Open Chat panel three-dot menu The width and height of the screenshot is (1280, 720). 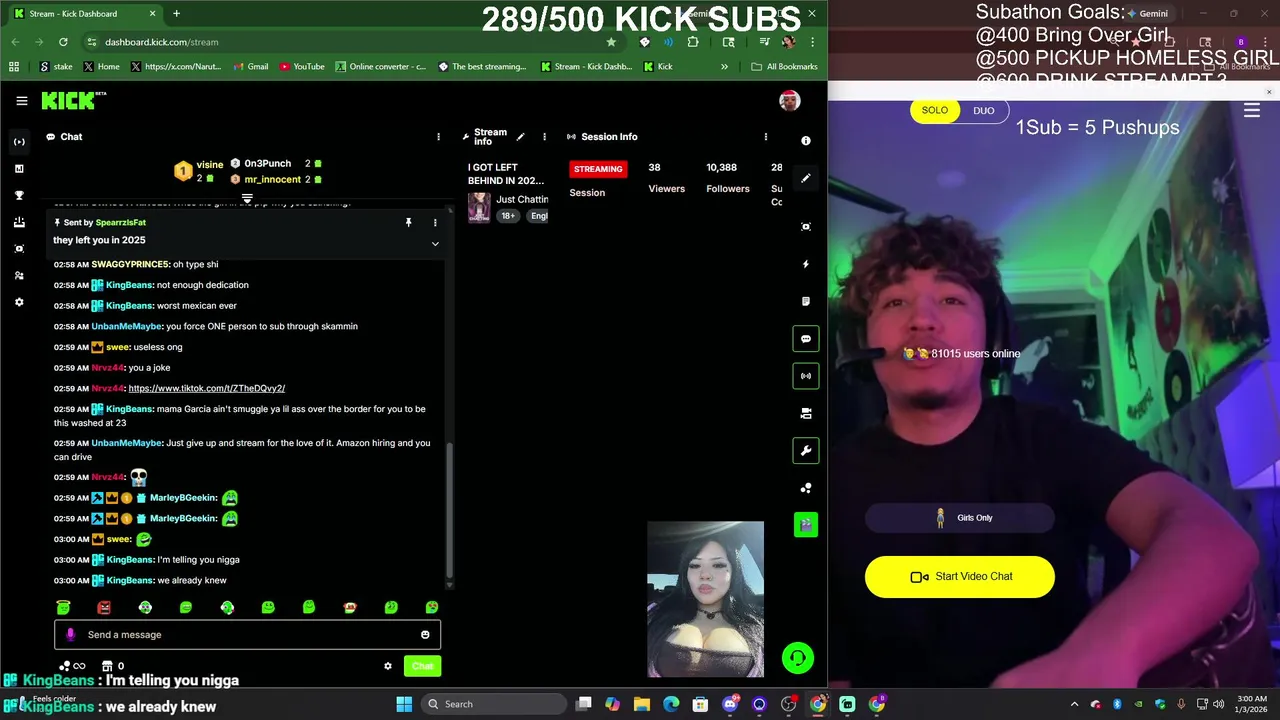coord(438,137)
